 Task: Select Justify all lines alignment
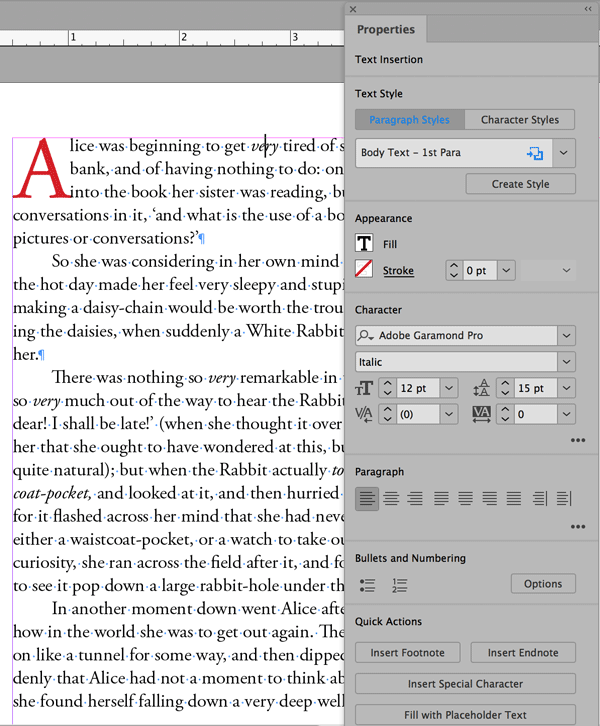pos(513,499)
